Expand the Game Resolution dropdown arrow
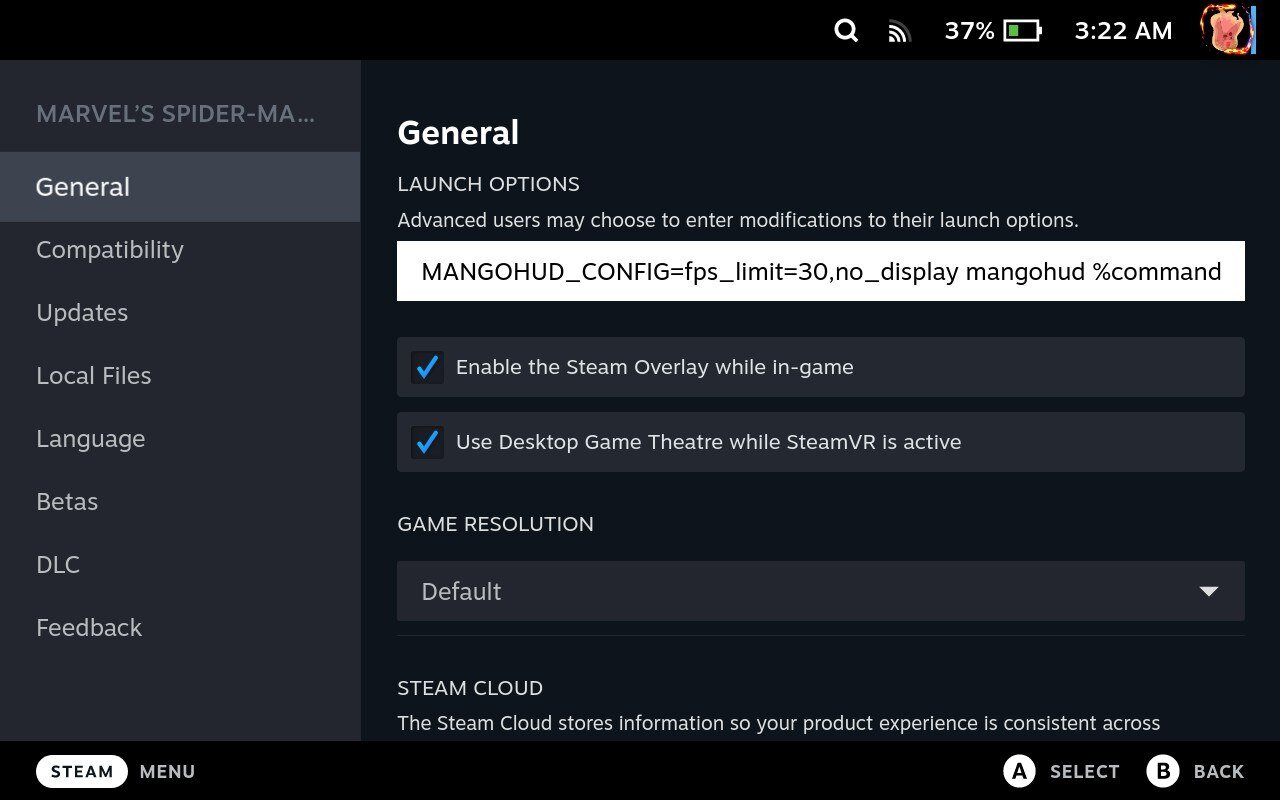 point(1208,591)
